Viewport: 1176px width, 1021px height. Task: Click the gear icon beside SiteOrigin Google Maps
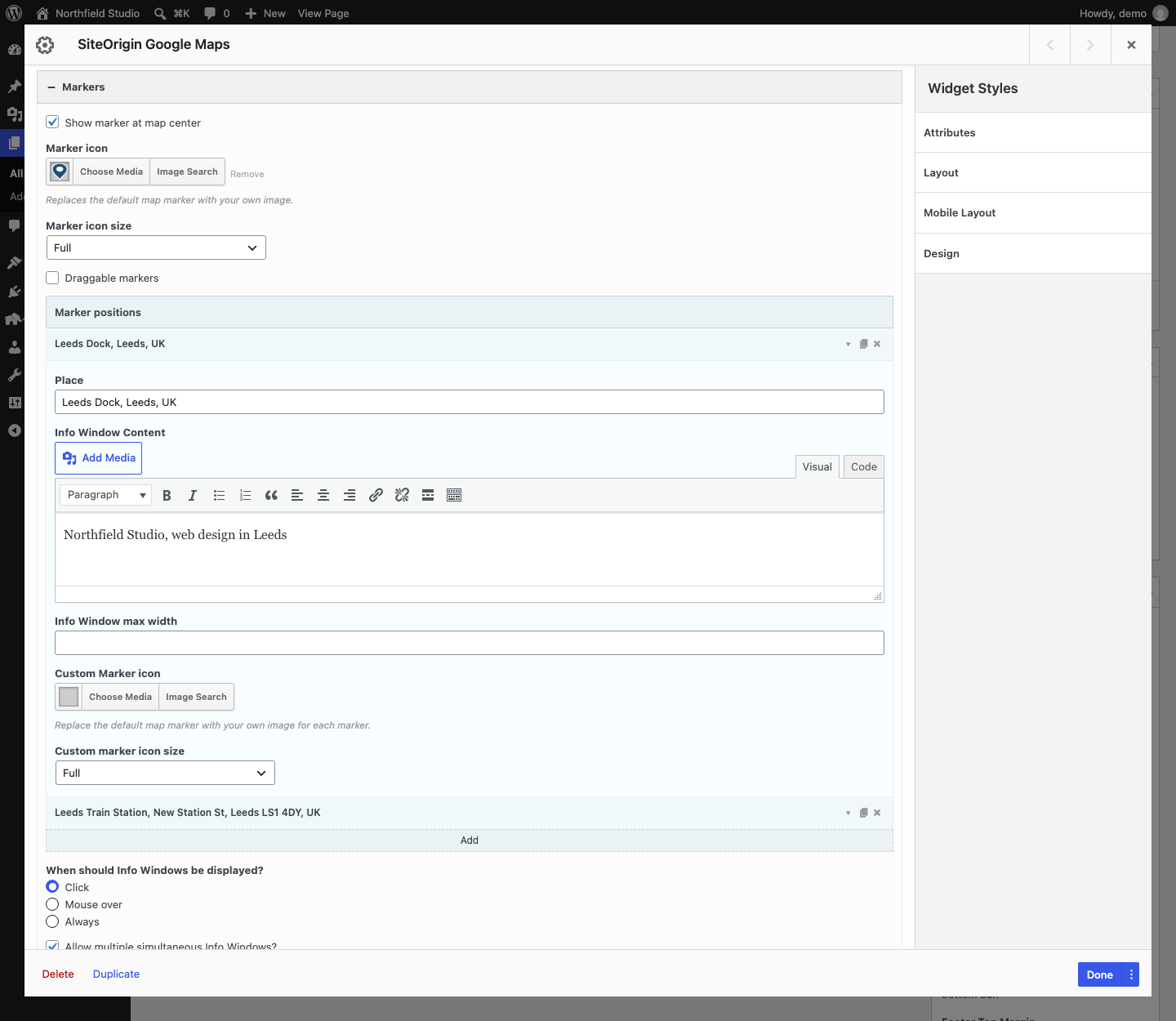(x=45, y=45)
